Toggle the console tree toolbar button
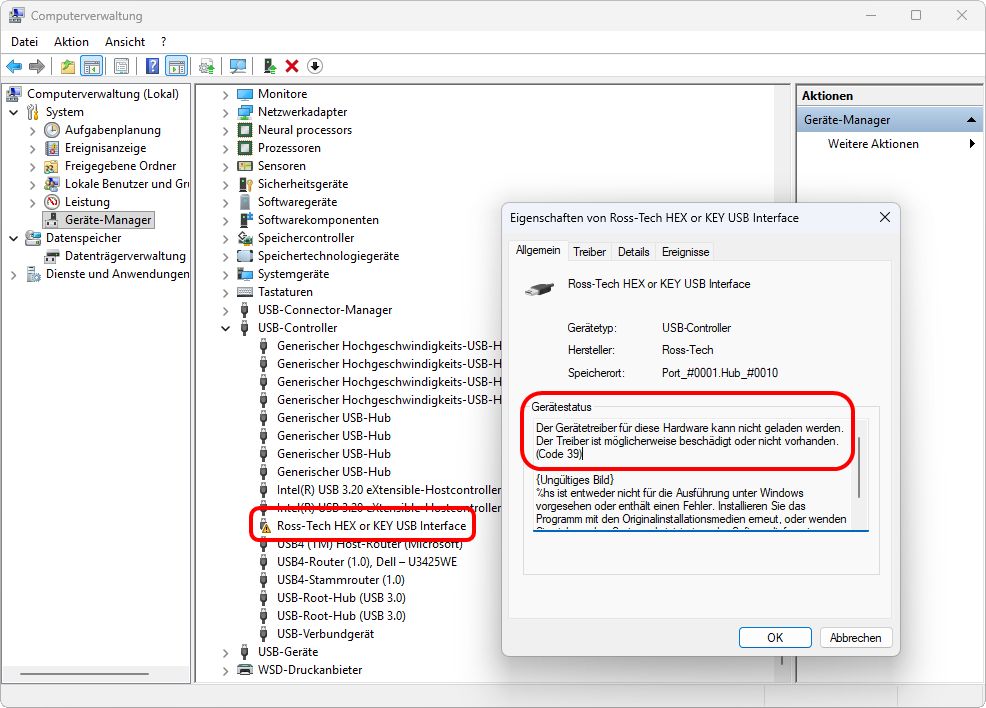This screenshot has width=986, height=708. point(92,66)
